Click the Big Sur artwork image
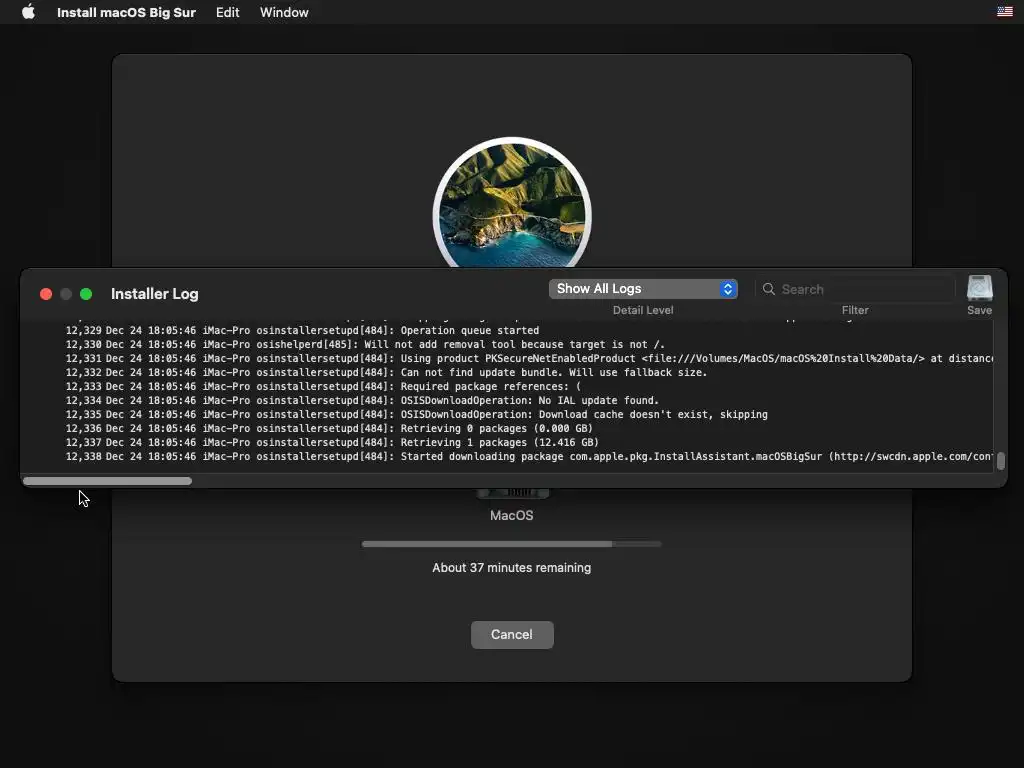This screenshot has height=768, width=1024. [512, 202]
